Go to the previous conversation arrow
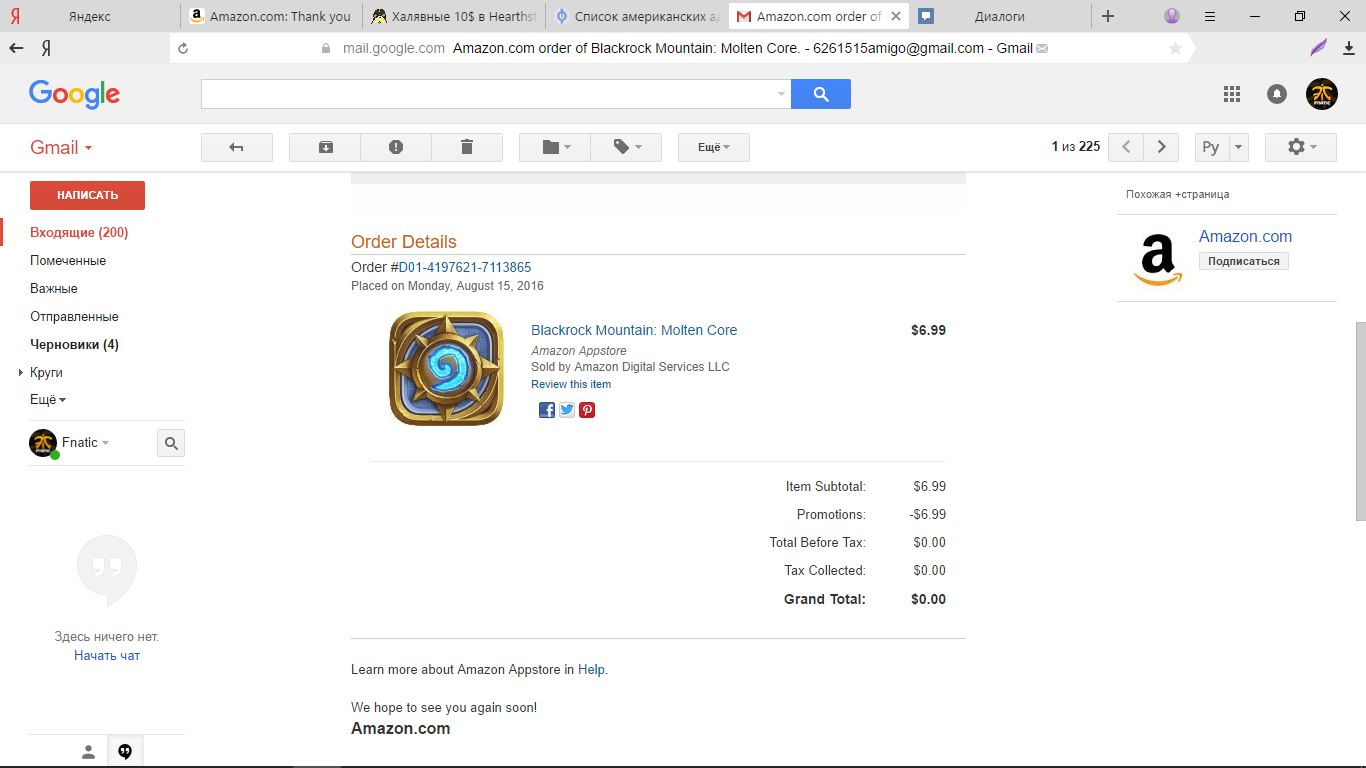Image resolution: width=1366 pixels, height=768 pixels. point(1127,147)
